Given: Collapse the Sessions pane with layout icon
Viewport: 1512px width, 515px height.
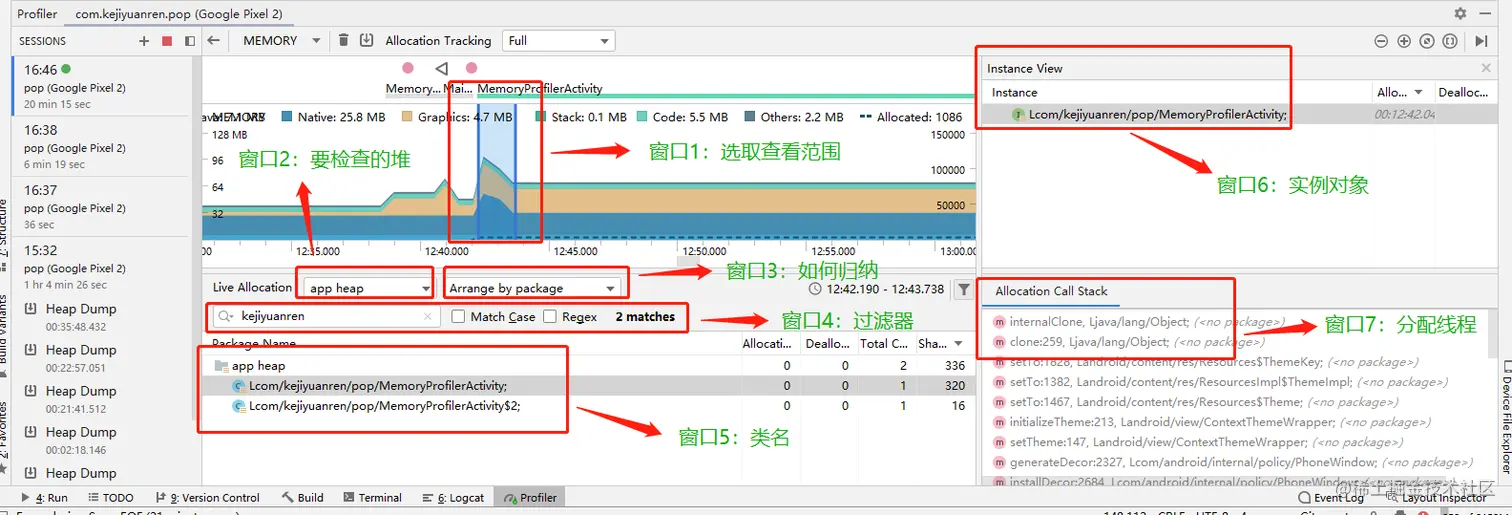Looking at the screenshot, I should tap(188, 41).
